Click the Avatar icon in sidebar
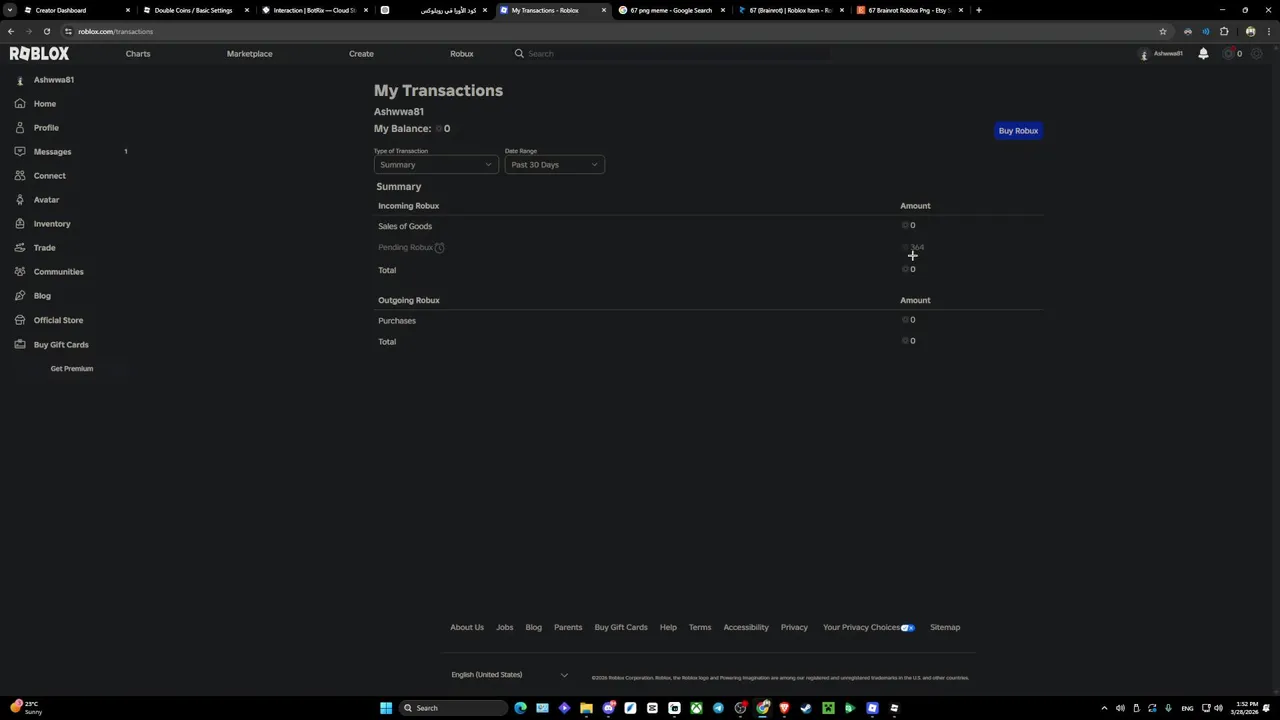 20,199
